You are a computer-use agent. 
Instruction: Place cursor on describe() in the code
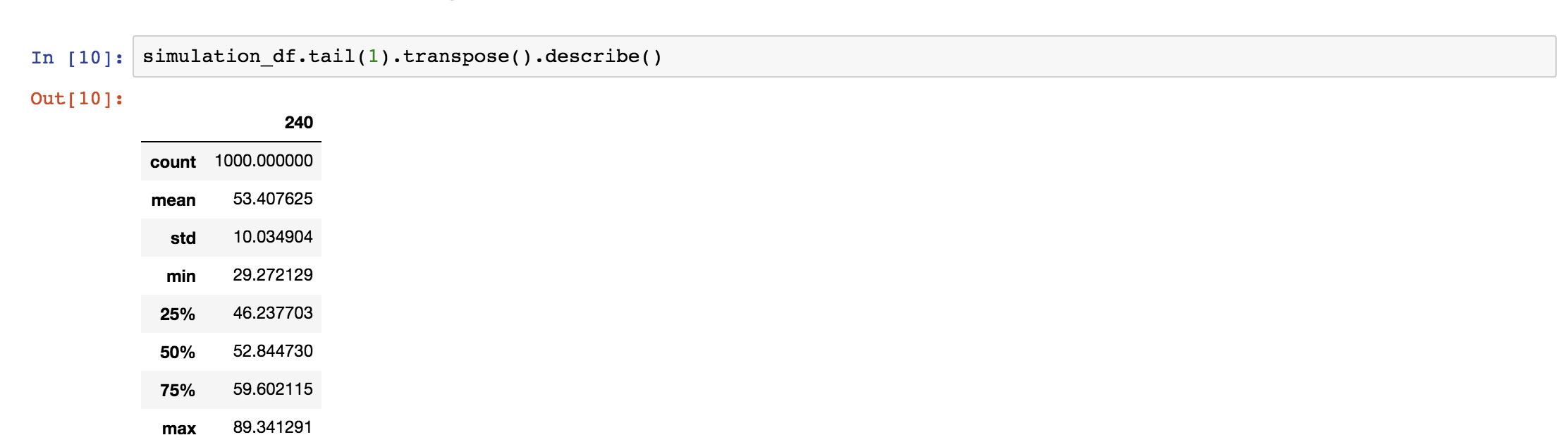(604, 56)
